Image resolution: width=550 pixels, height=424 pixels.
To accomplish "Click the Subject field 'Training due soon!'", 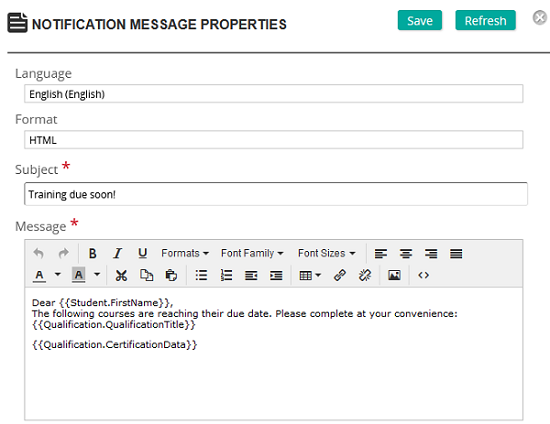I will coord(276,194).
